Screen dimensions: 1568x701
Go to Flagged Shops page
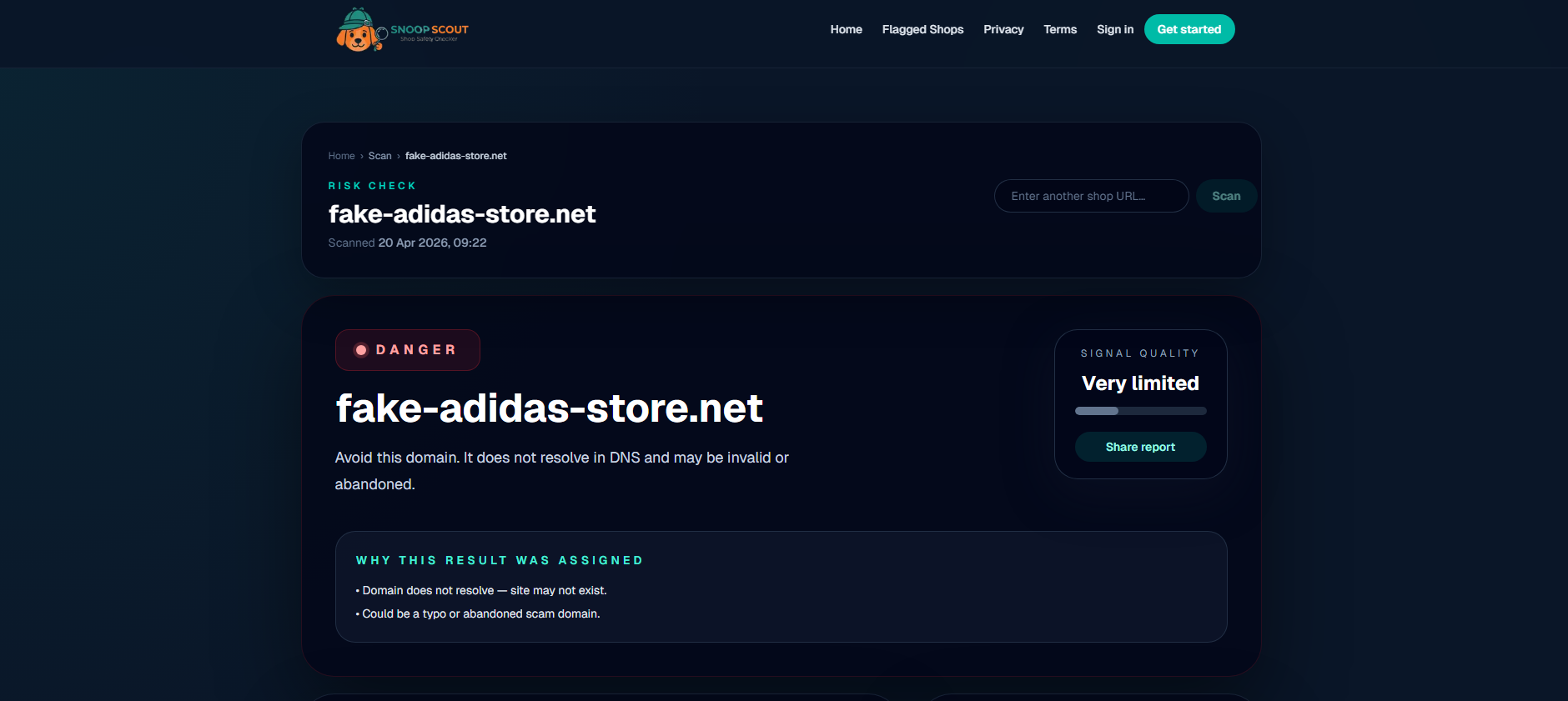coord(922,29)
